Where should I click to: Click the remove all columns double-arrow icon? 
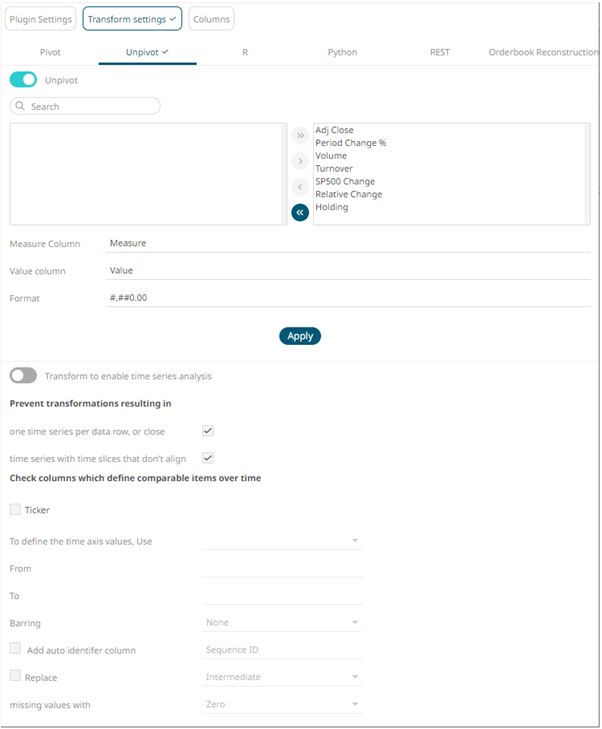pyautogui.click(x=300, y=212)
